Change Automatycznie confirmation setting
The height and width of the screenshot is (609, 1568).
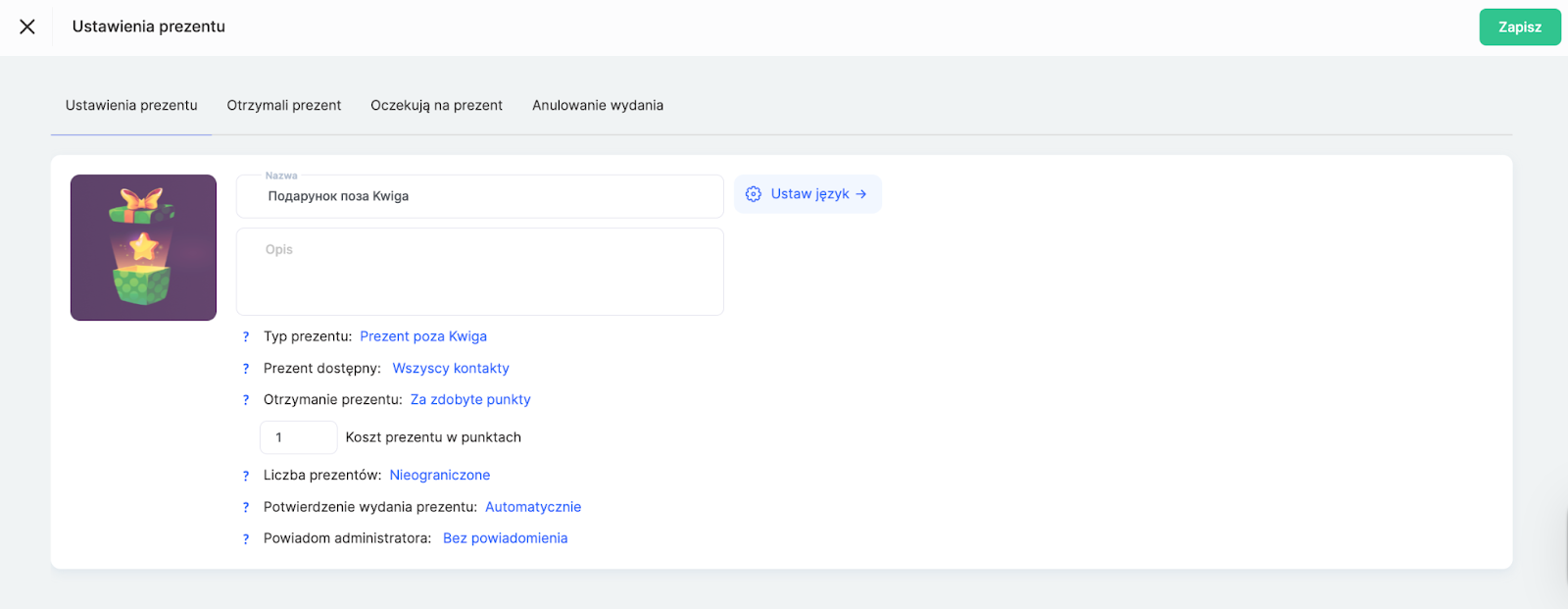(x=532, y=507)
